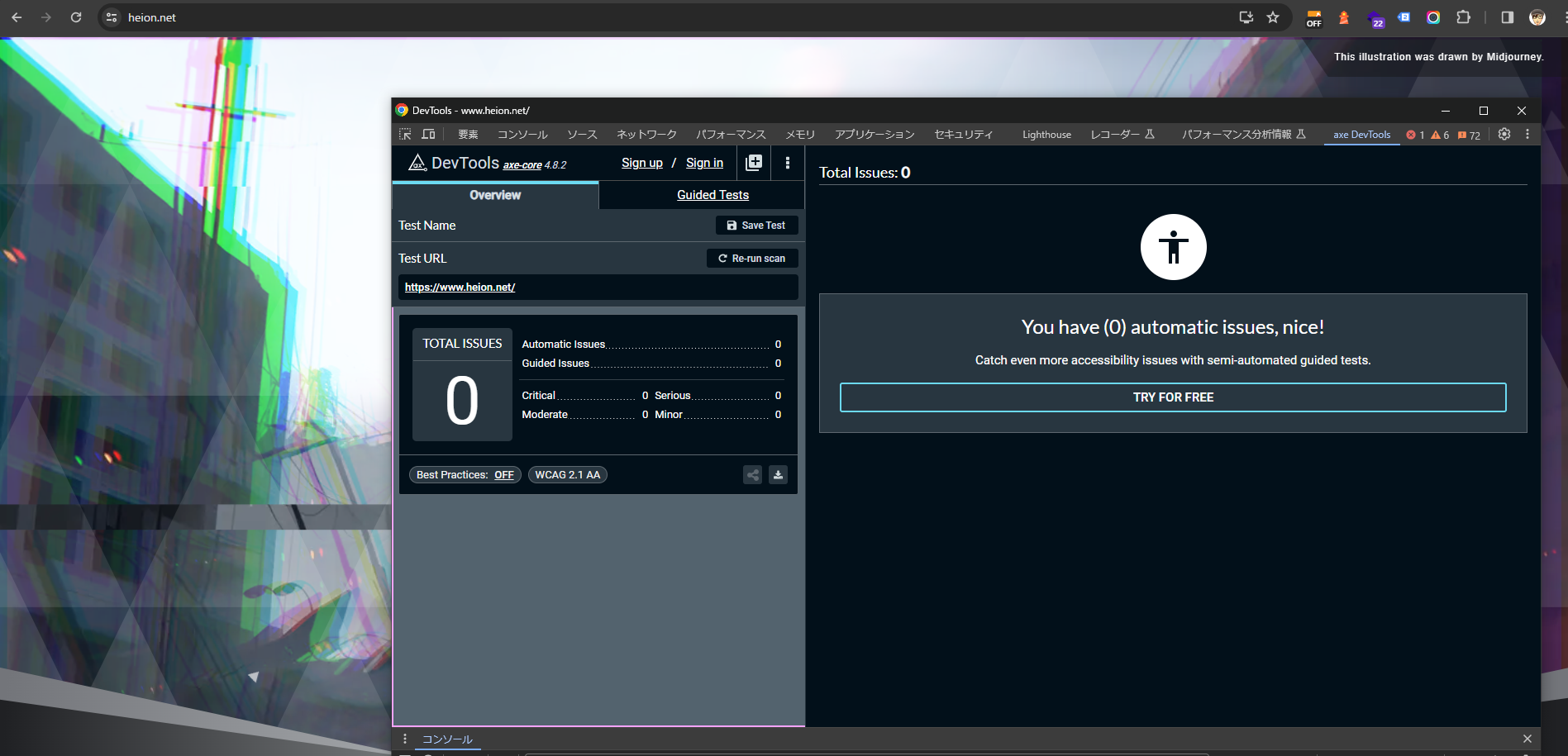This screenshot has width=1568, height=756.
Task: Open the https://www.heion.net/ test URL link
Action: point(460,288)
